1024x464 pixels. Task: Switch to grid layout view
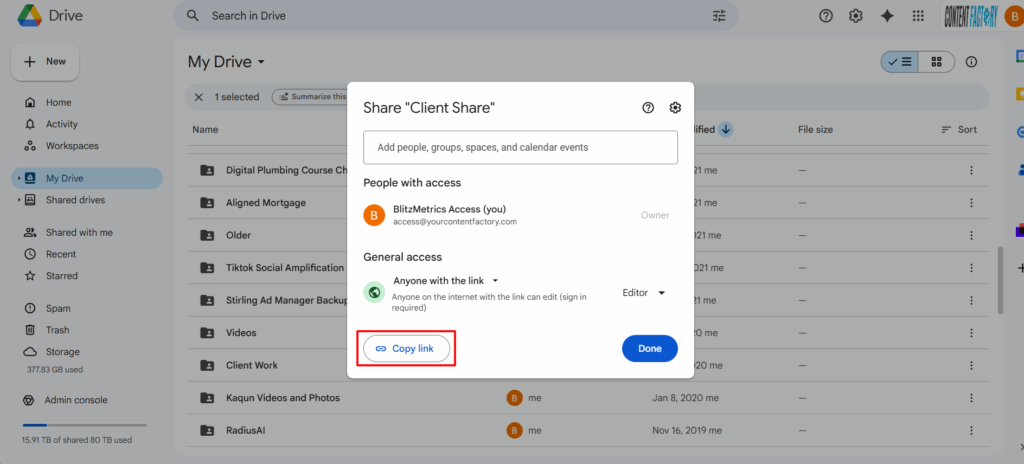(936, 62)
